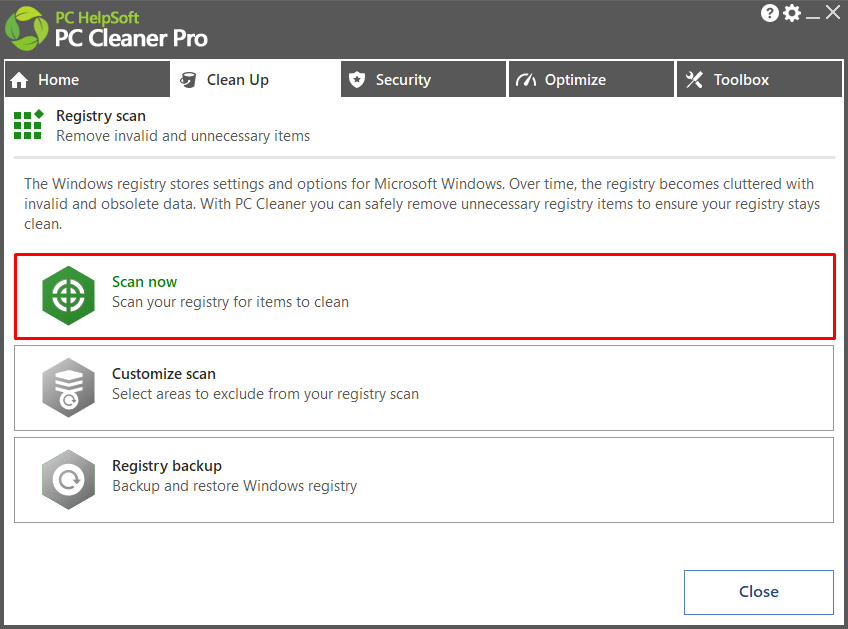Click the green Registry scan grid icon
The width and height of the screenshot is (848, 629).
tap(28, 125)
